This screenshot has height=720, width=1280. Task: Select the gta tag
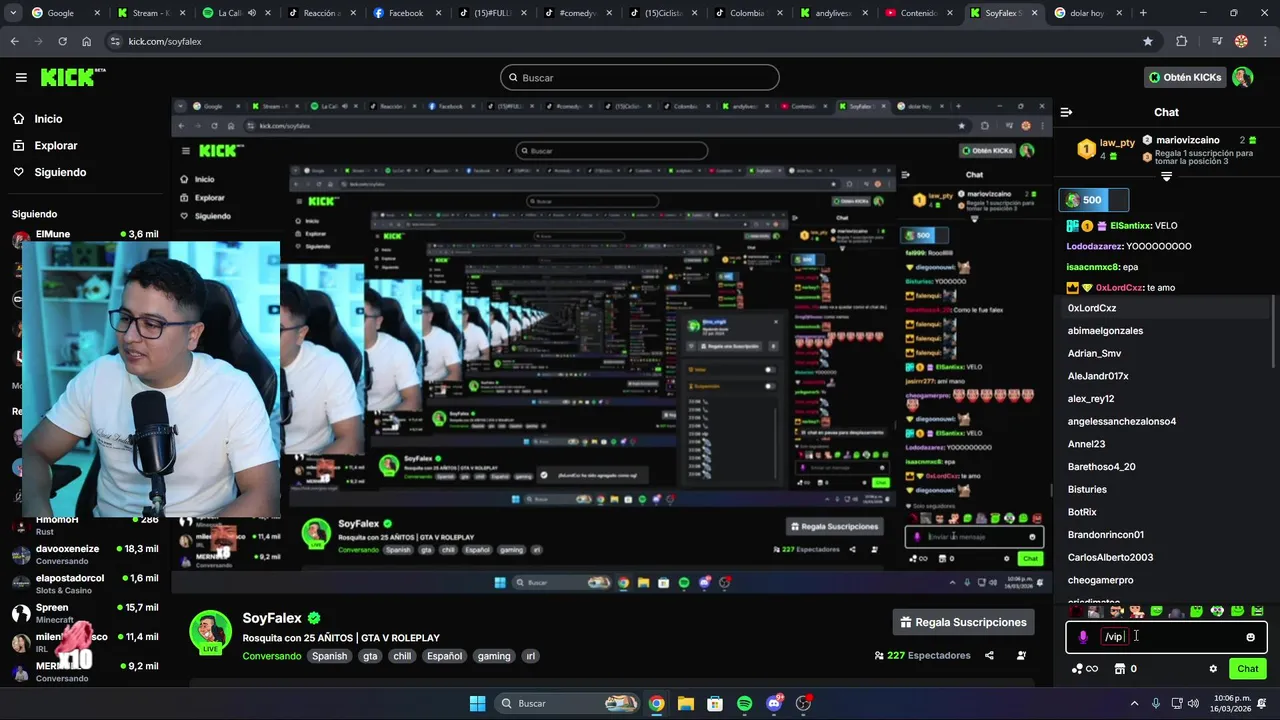[x=371, y=656]
